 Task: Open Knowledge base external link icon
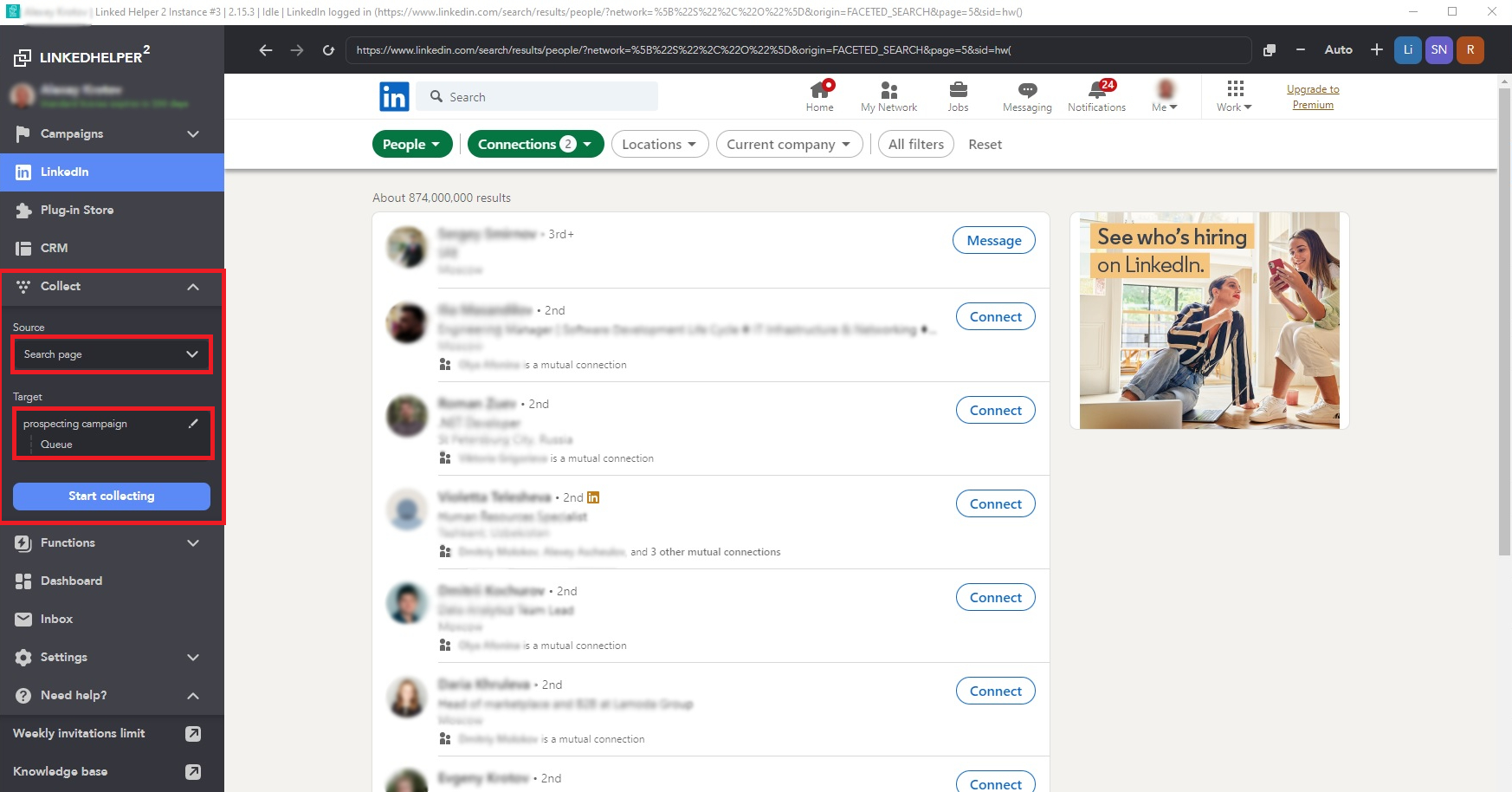coord(193,772)
